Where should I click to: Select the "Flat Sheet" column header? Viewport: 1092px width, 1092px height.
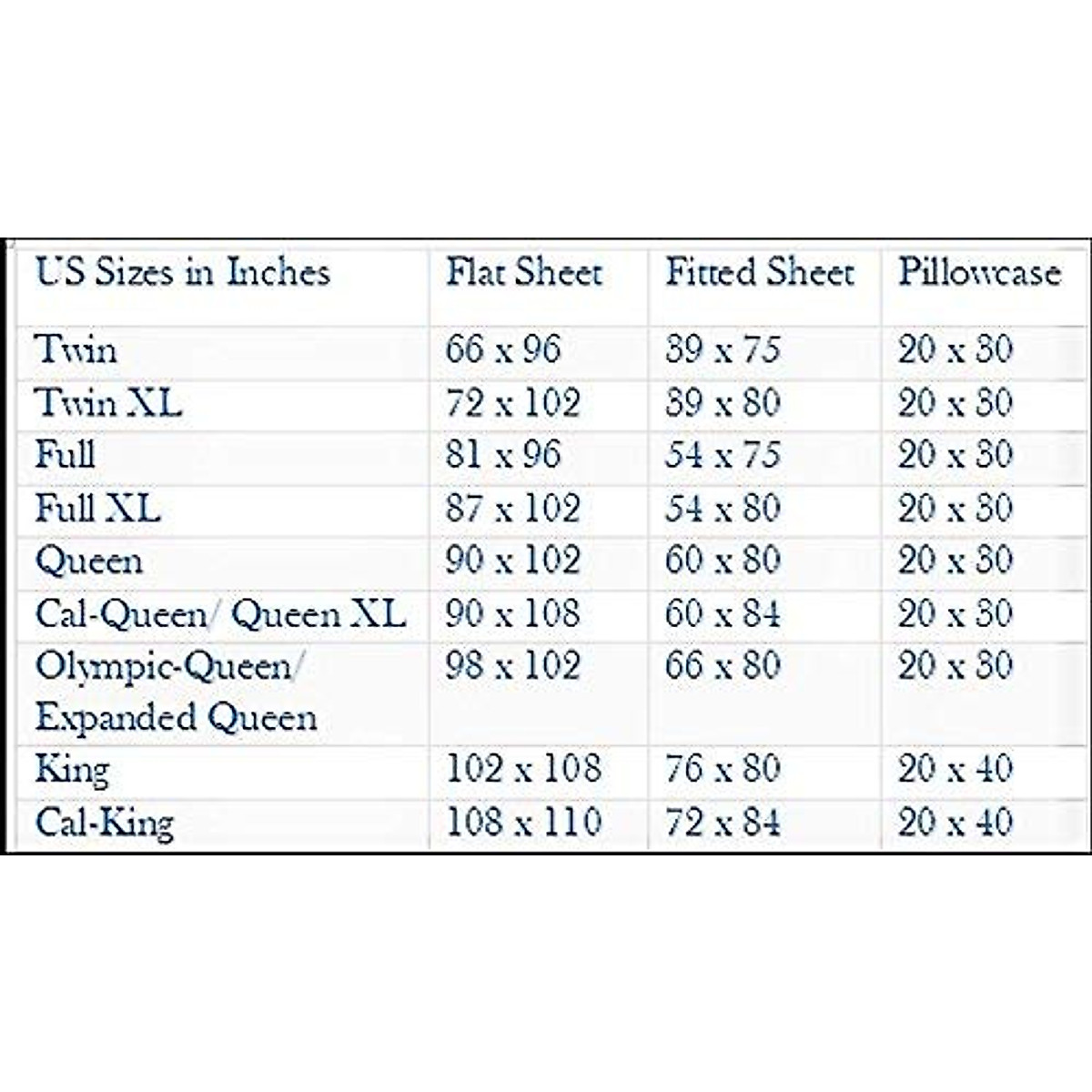coord(524,272)
